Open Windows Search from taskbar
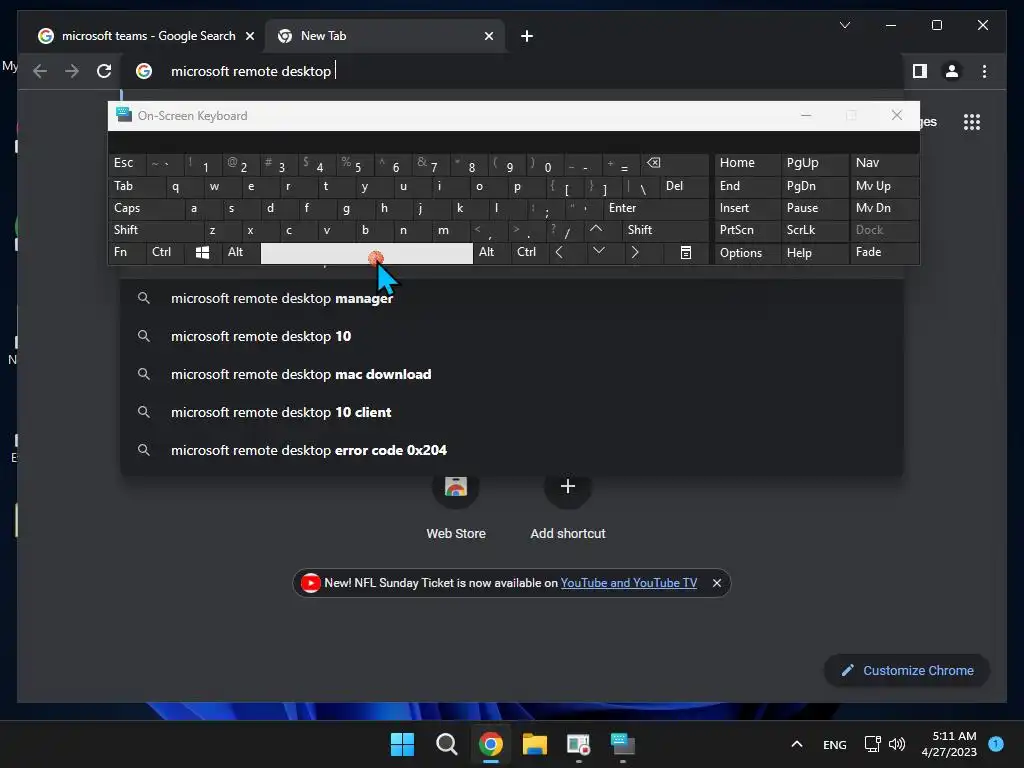This screenshot has height=768, width=1024. (x=447, y=744)
